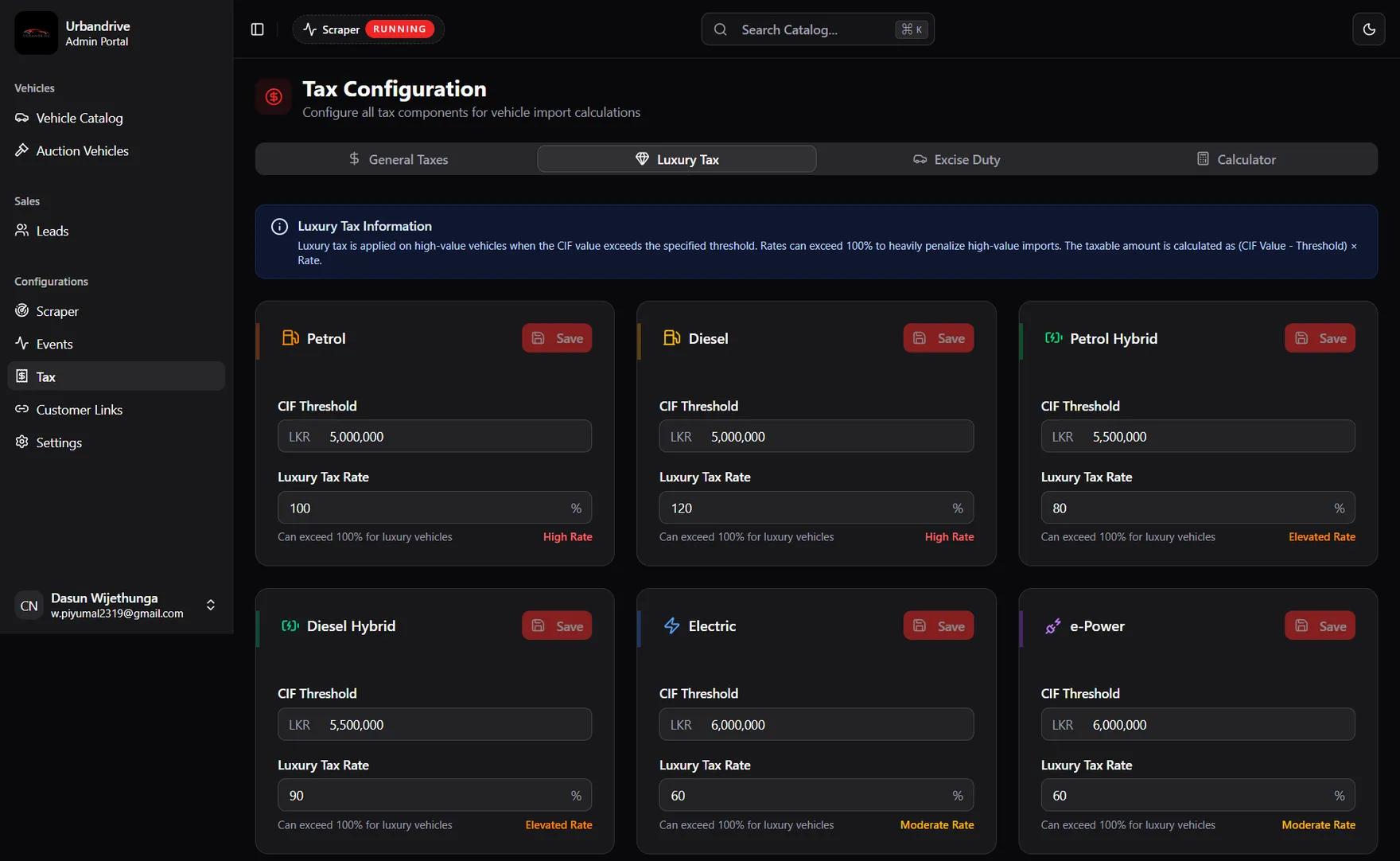The height and width of the screenshot is (861, 1400).
Task: Click the Electric lightning bolt icon
Action: pos(672,626)
